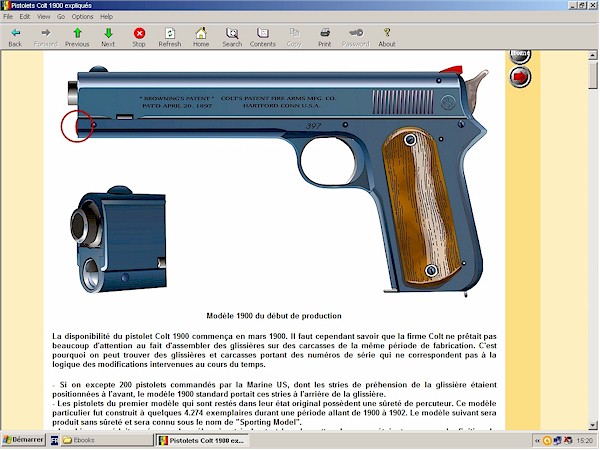This screenshot has width=600, height=450.
Task: Click the quick-launch icon next to Démarrer
Action: pos(54,440)
